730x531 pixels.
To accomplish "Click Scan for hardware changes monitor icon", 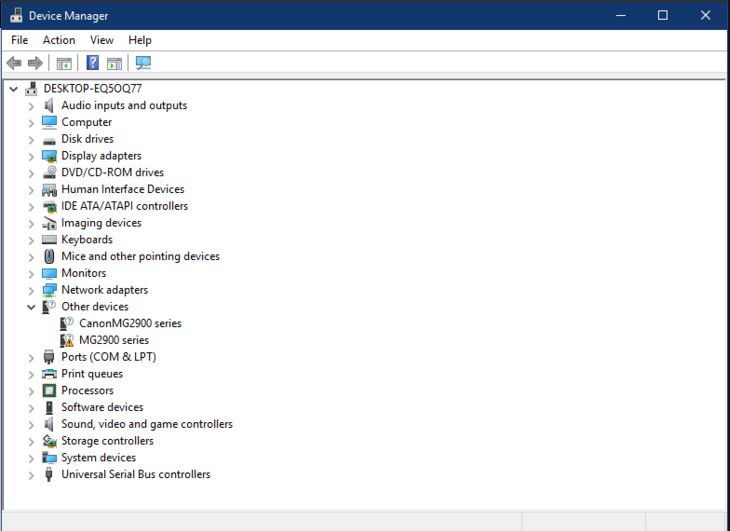I will click(x=143, y=63).
